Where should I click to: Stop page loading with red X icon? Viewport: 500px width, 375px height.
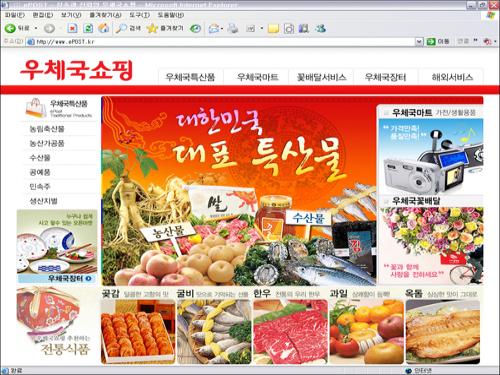[x=72, y=28]
